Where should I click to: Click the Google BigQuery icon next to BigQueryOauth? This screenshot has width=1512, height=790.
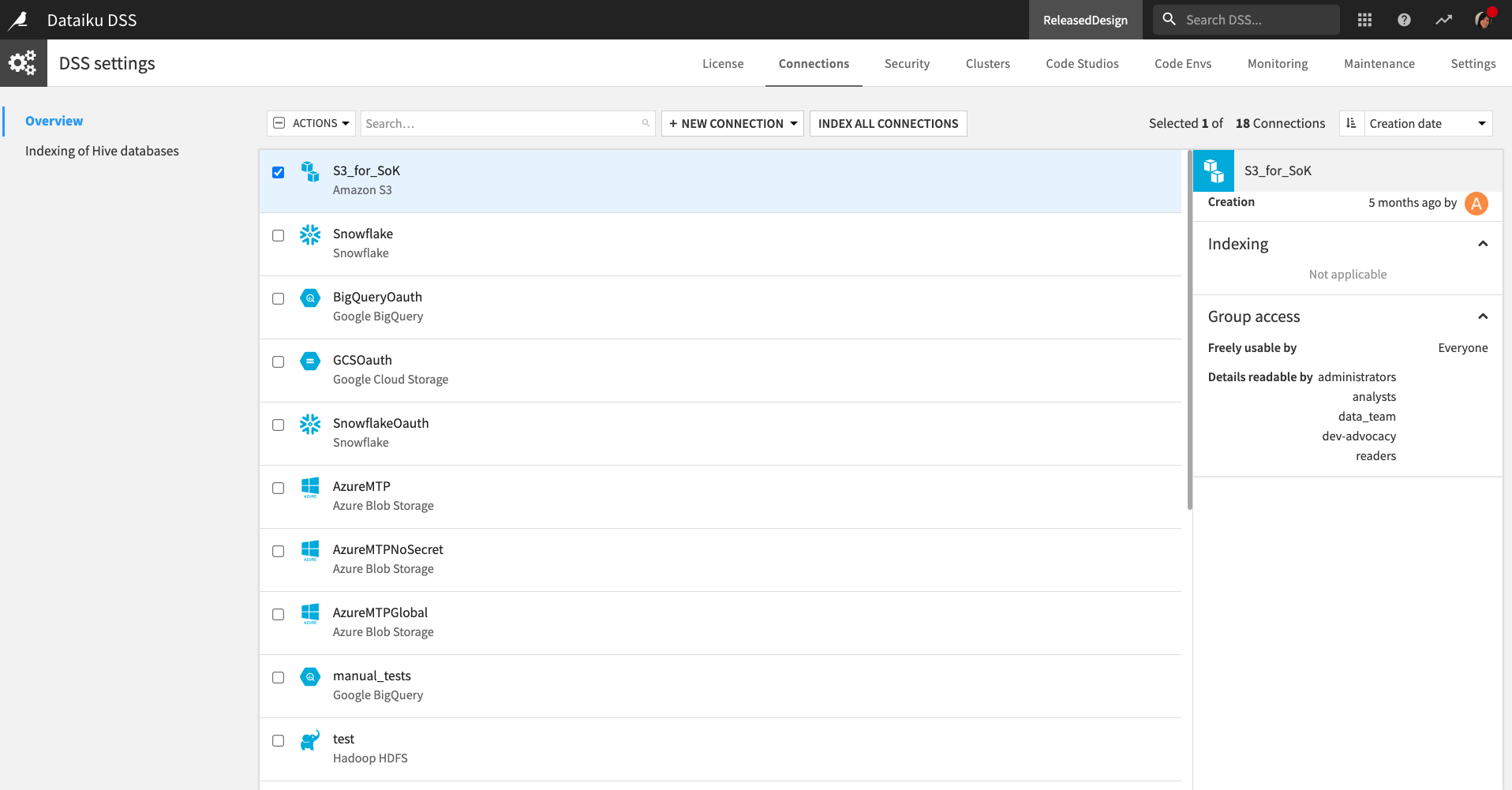[310, 298]
